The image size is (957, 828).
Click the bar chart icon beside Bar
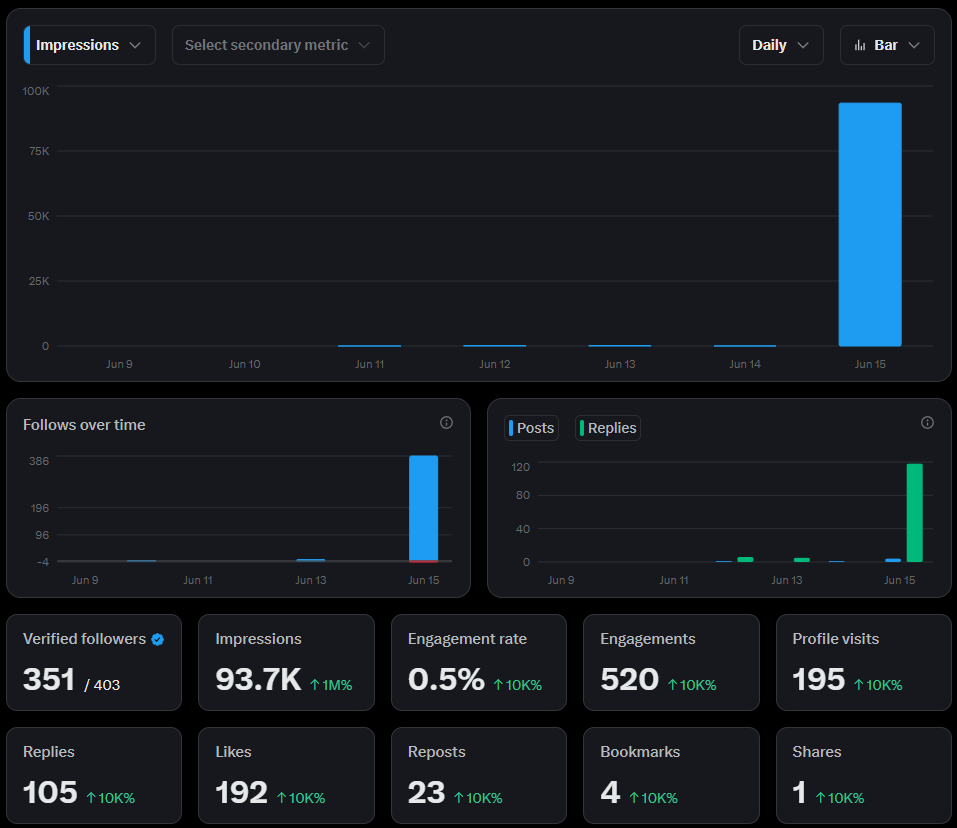tap(860, 45)
